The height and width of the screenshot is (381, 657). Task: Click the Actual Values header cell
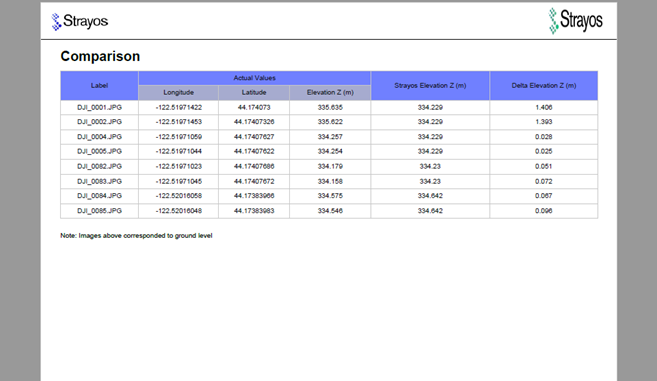[254, 78]
